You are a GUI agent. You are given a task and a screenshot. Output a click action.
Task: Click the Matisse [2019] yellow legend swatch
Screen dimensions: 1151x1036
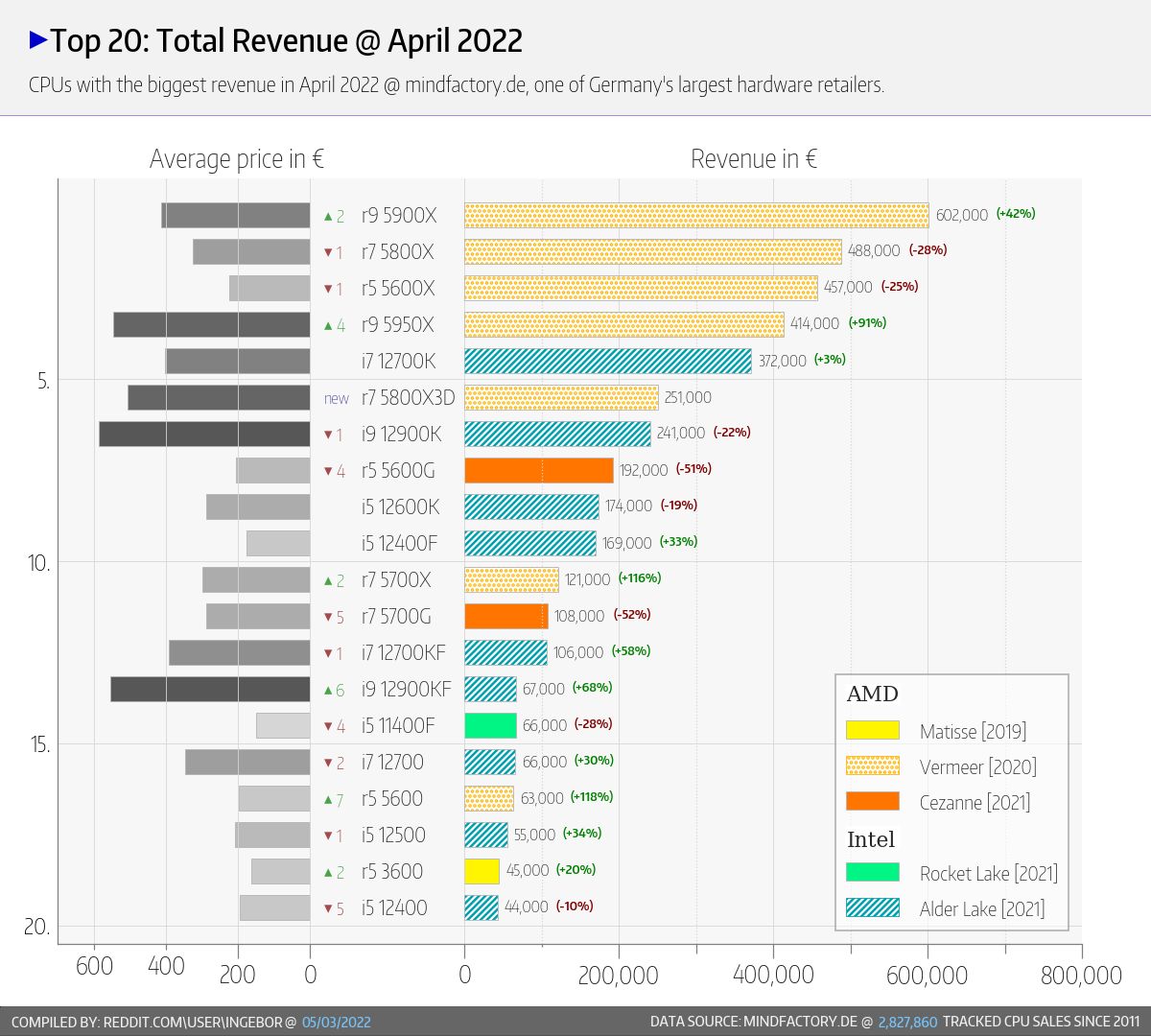(873, 730)
